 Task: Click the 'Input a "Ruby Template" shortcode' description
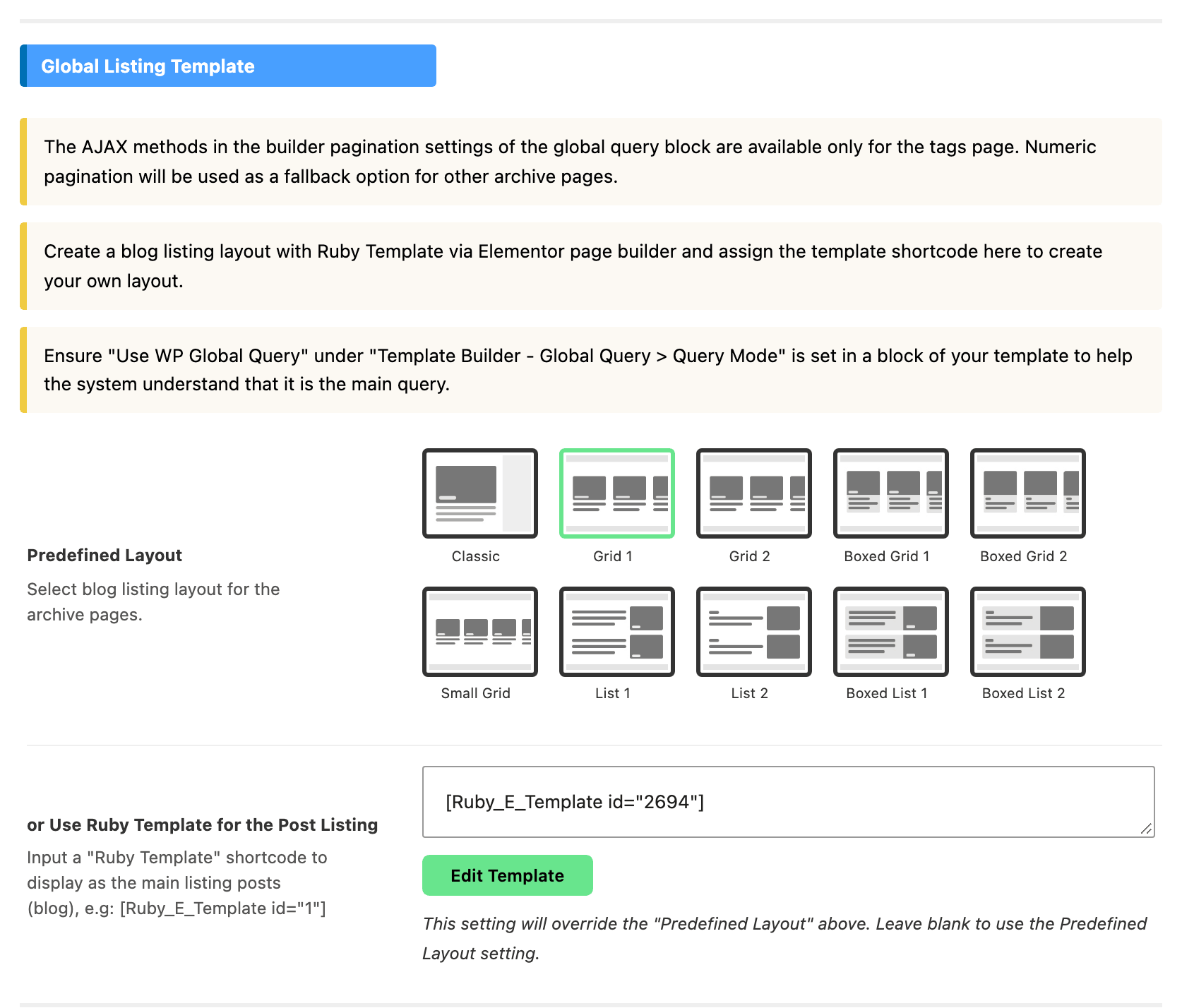click(x=177, y=883)
